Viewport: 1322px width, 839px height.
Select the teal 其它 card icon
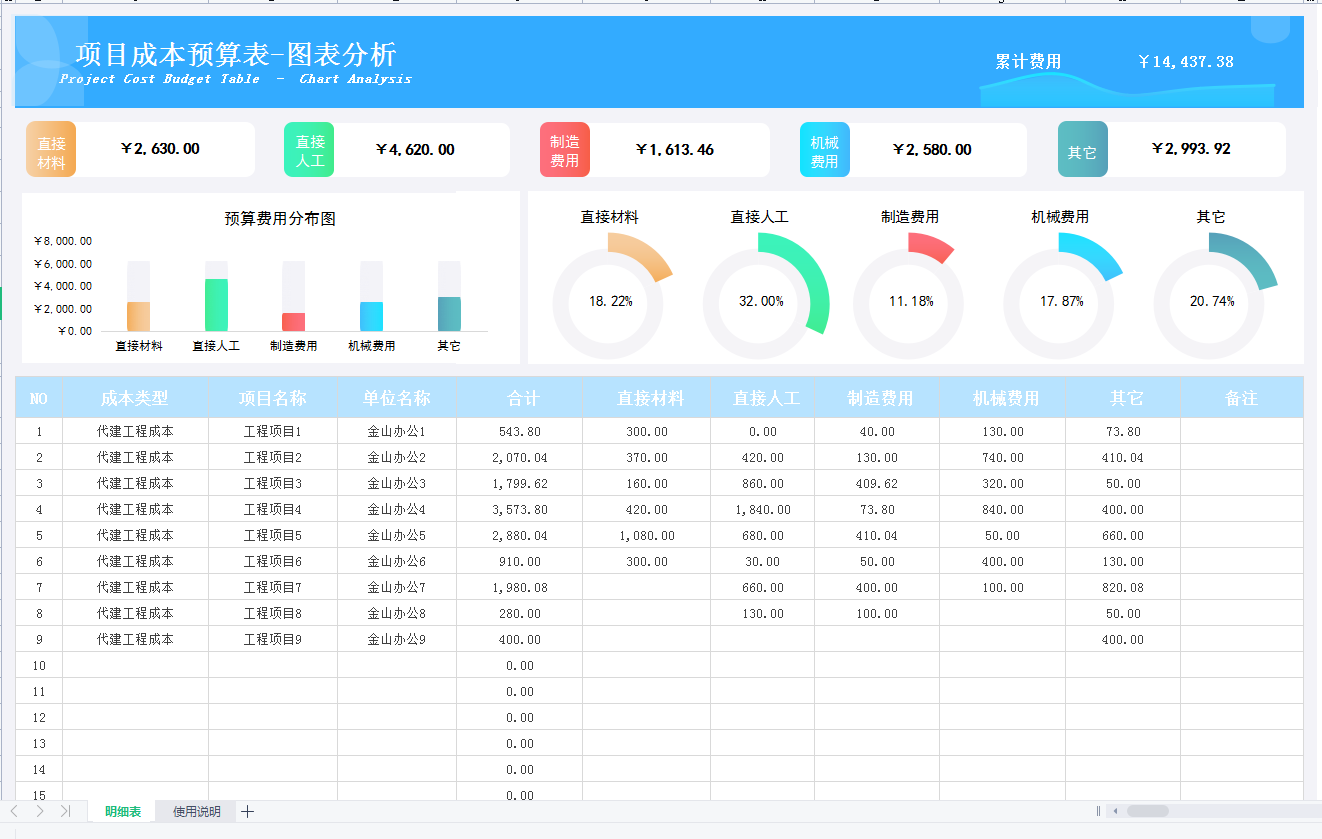[1083, 150]
